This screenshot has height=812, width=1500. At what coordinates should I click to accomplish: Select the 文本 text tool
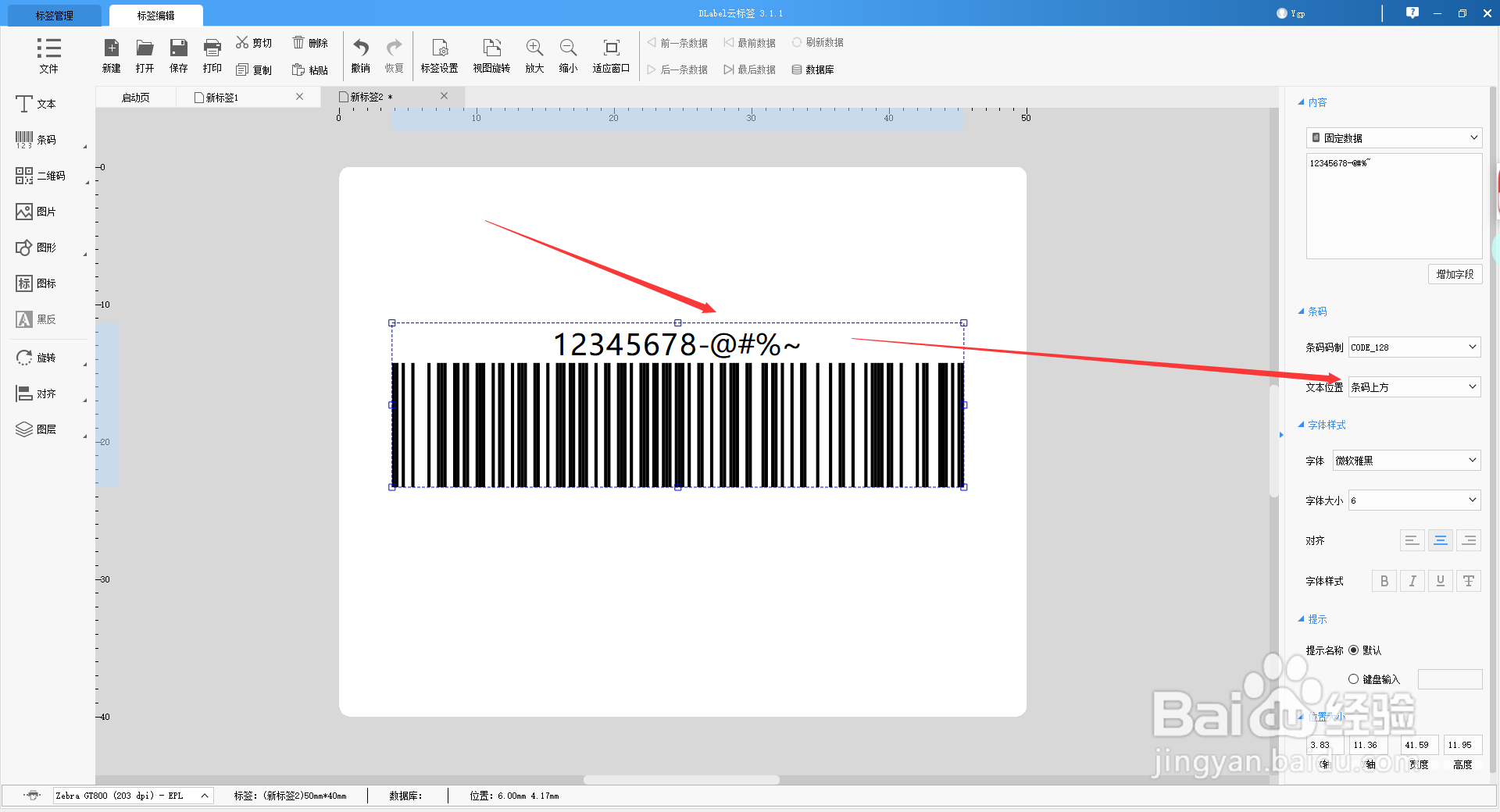[x=36, y=104]
